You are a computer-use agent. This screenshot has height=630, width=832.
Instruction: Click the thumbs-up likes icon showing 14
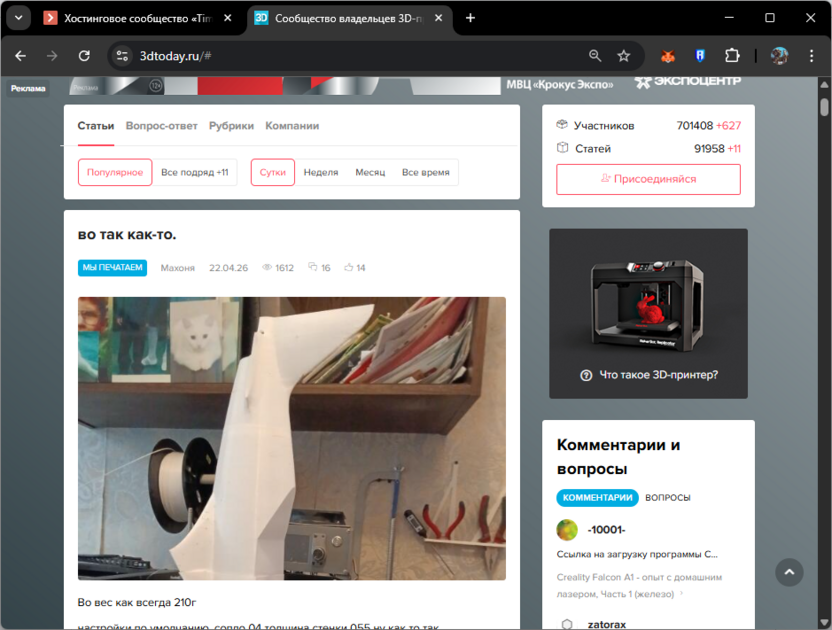(349, 267)
